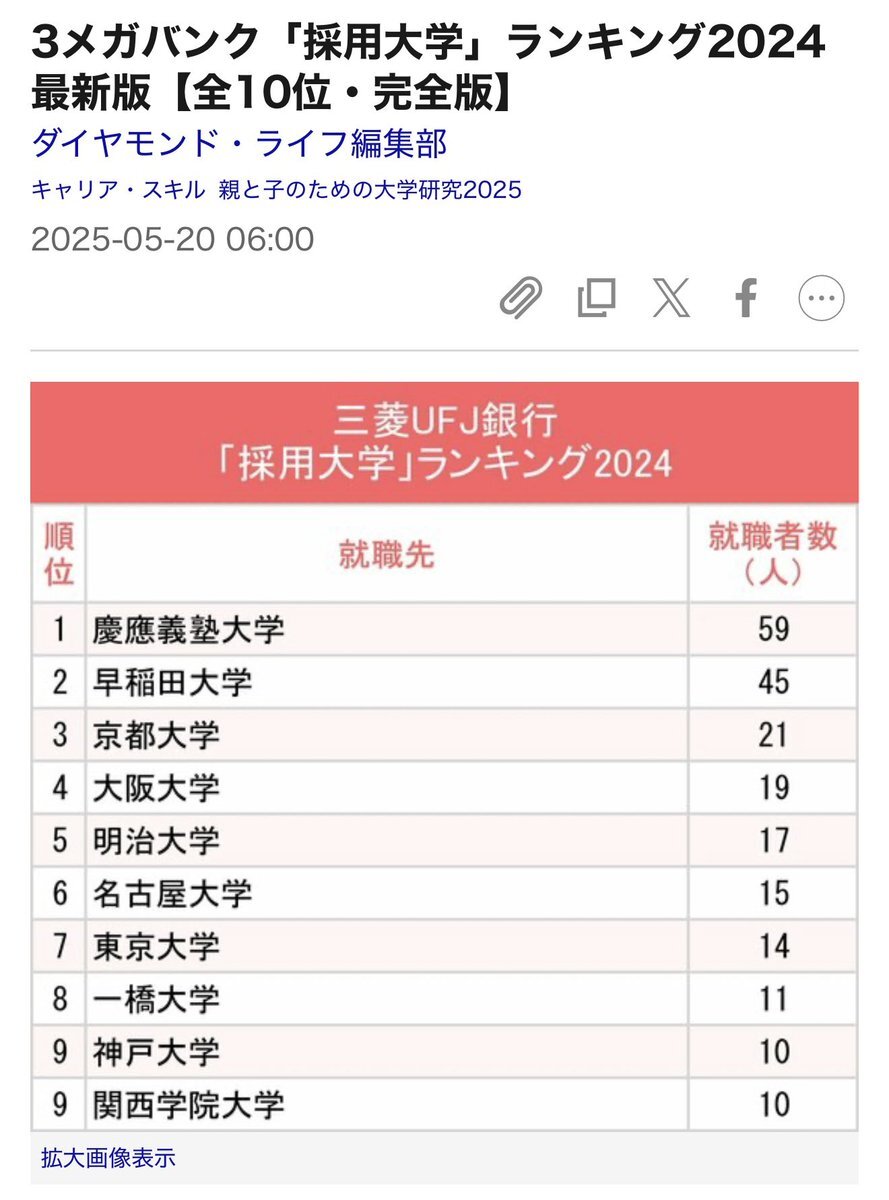Click the 拡大画像表示 enlarge image link

coord(108,1158)
